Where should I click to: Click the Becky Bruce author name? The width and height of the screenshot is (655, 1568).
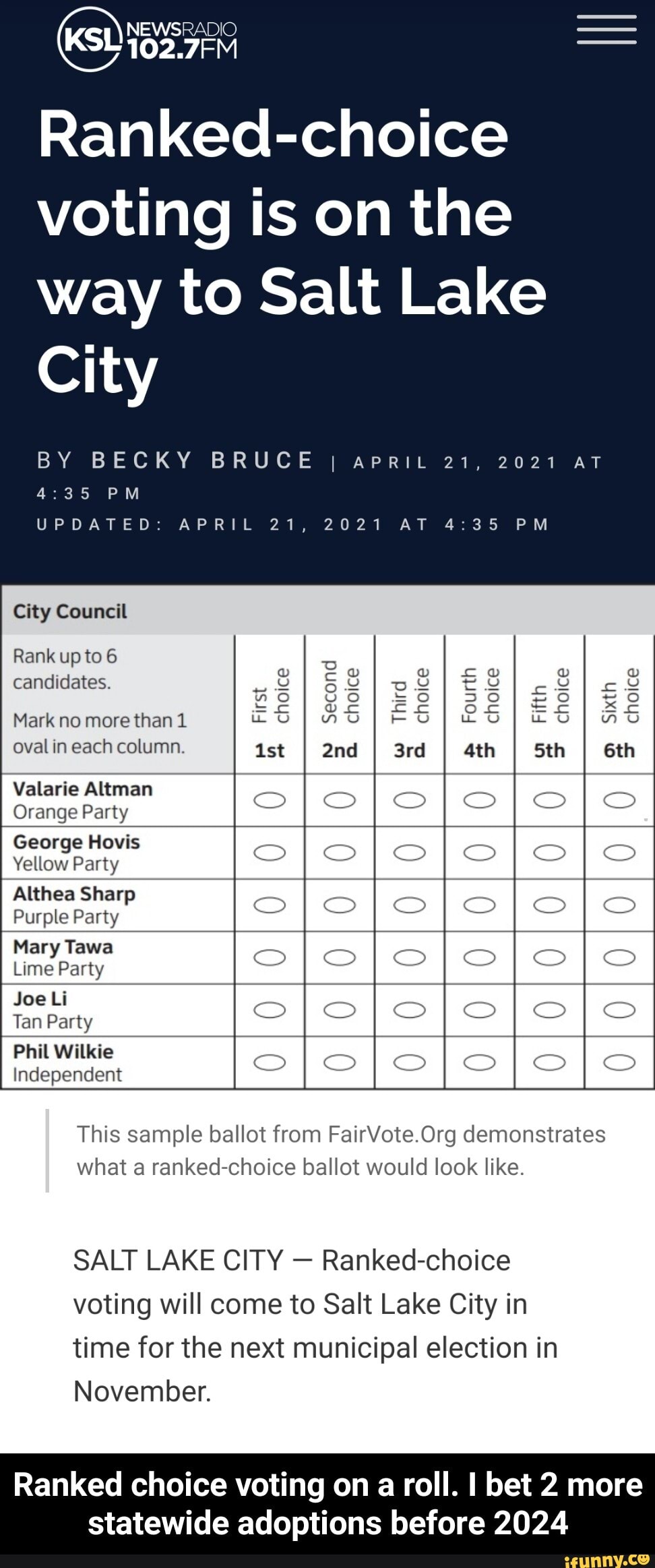pyautogui.click(x=202, y=460)
